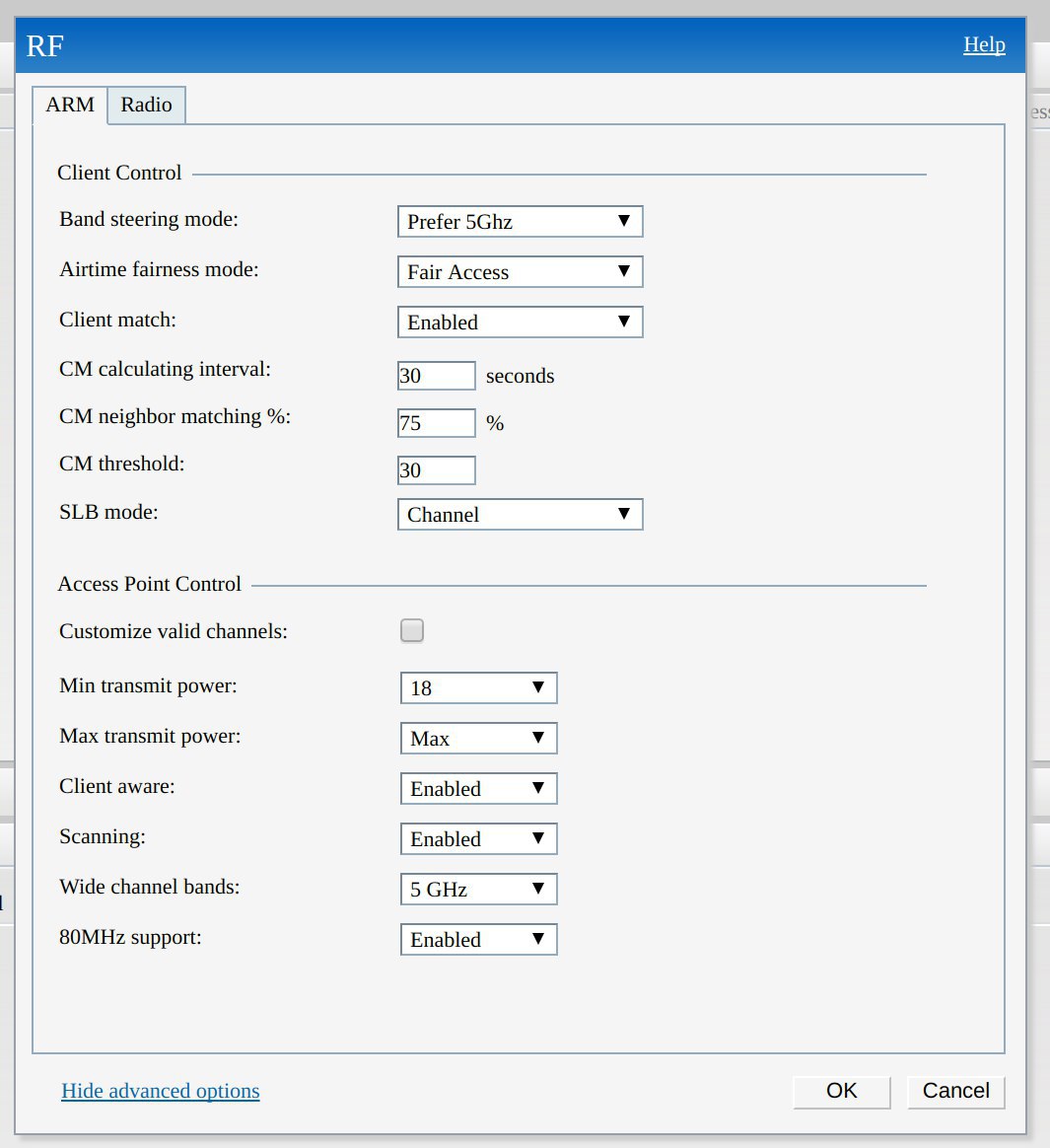
Task: Open Band steering mode dropdown
Action: (x=521, y=222)
